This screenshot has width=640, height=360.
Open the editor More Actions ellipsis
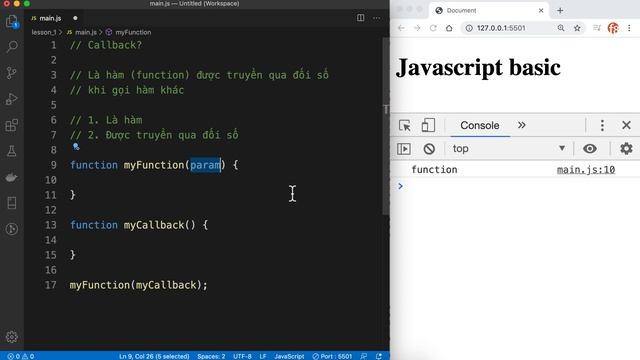[x=376, y=18]
